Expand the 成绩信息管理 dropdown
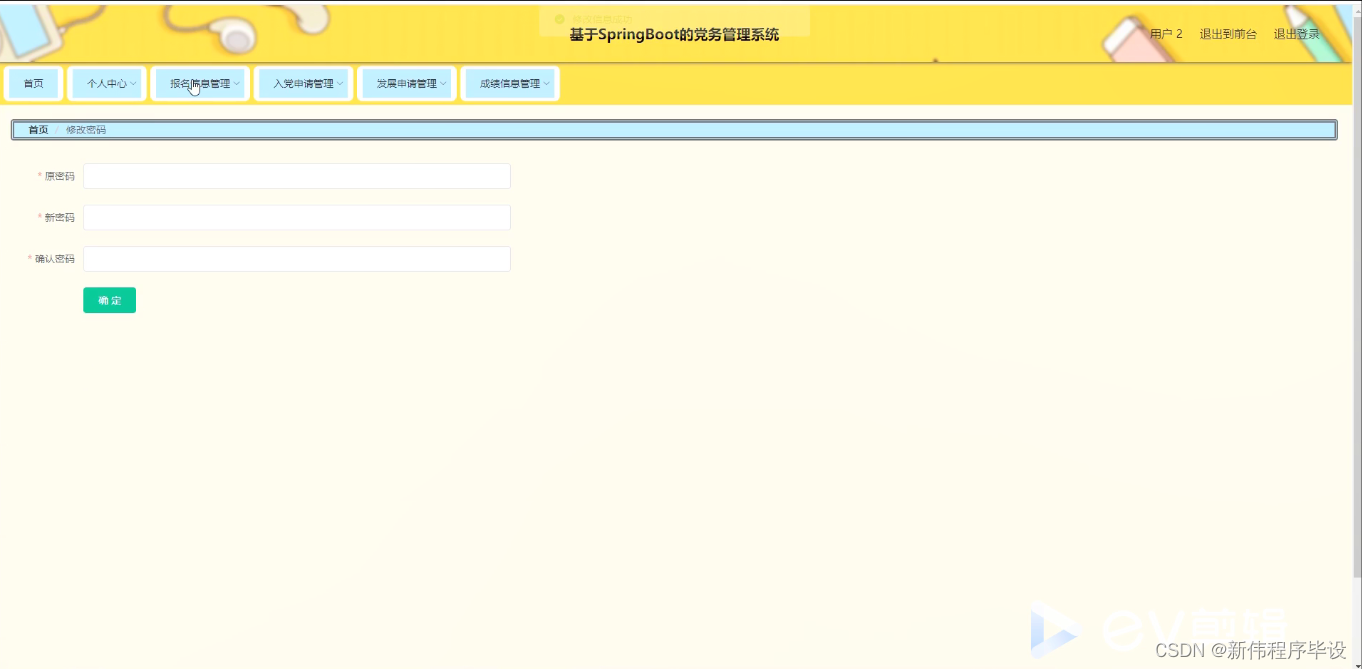The width and height of the screenshot is (1362, 669). pyautogui.click(x=509, y=83)
